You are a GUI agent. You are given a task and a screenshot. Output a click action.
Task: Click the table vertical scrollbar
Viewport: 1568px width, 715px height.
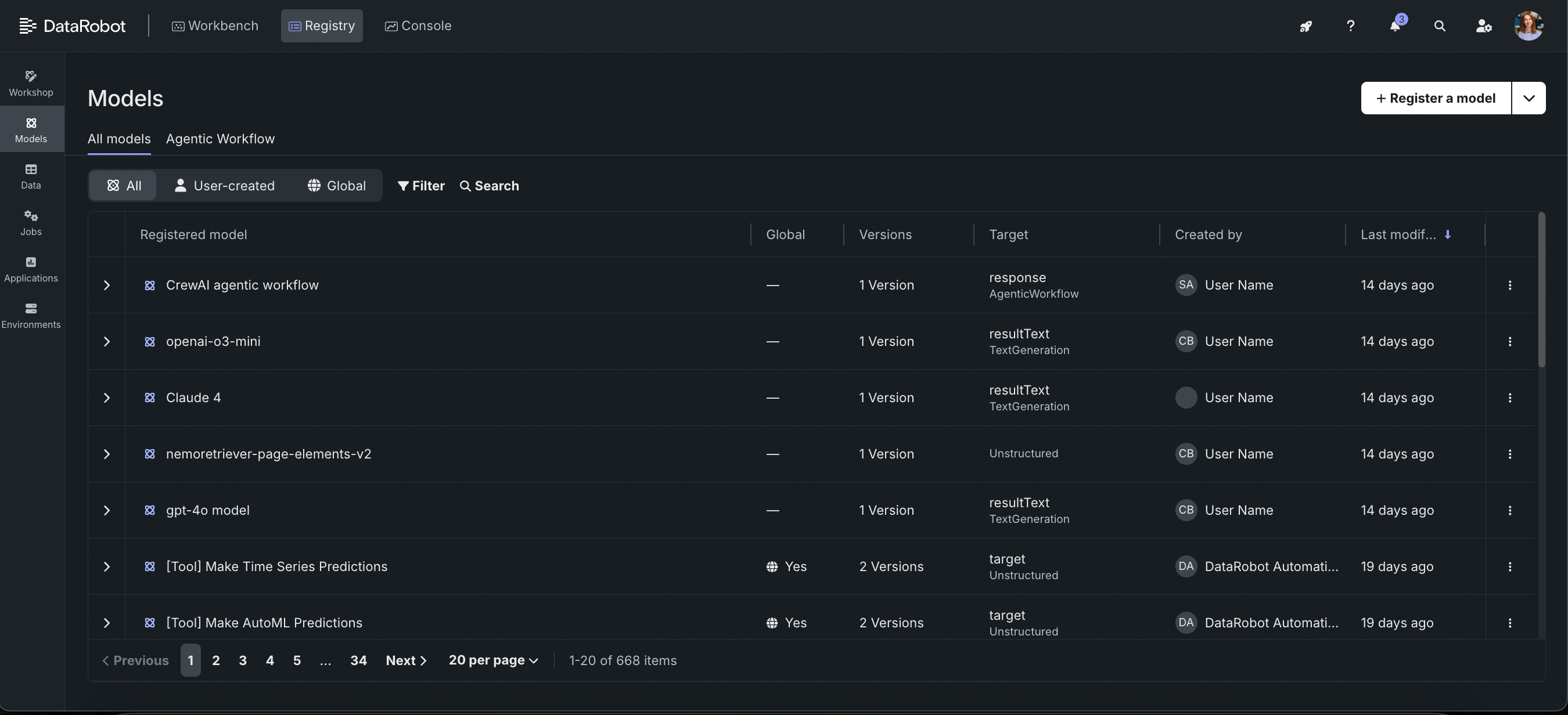[x=1541, y=290]
